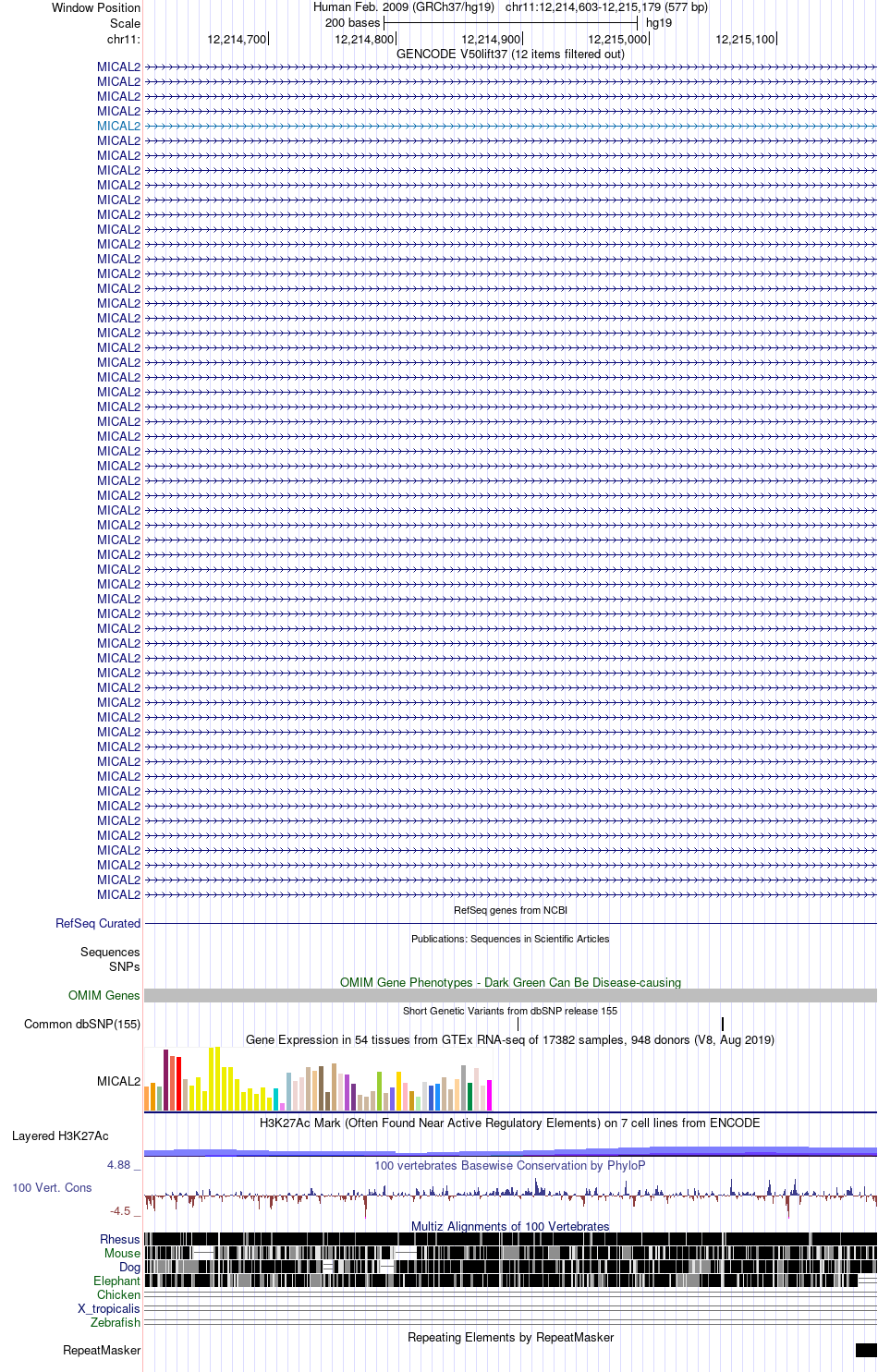Click the OMIM Gene Phenotypes green title
The height and width of the screenshot is (1372, 878).
tap(510, 982)
